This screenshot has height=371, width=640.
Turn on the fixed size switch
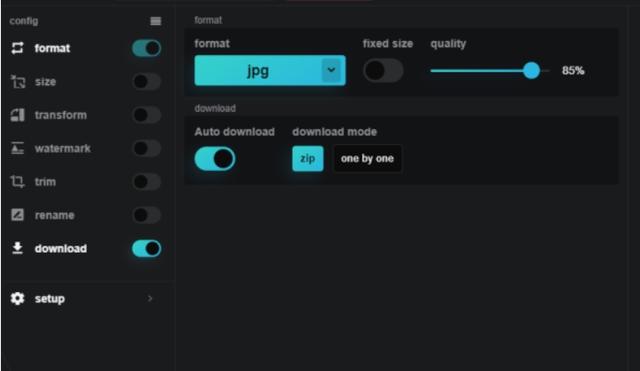[383, 71]
